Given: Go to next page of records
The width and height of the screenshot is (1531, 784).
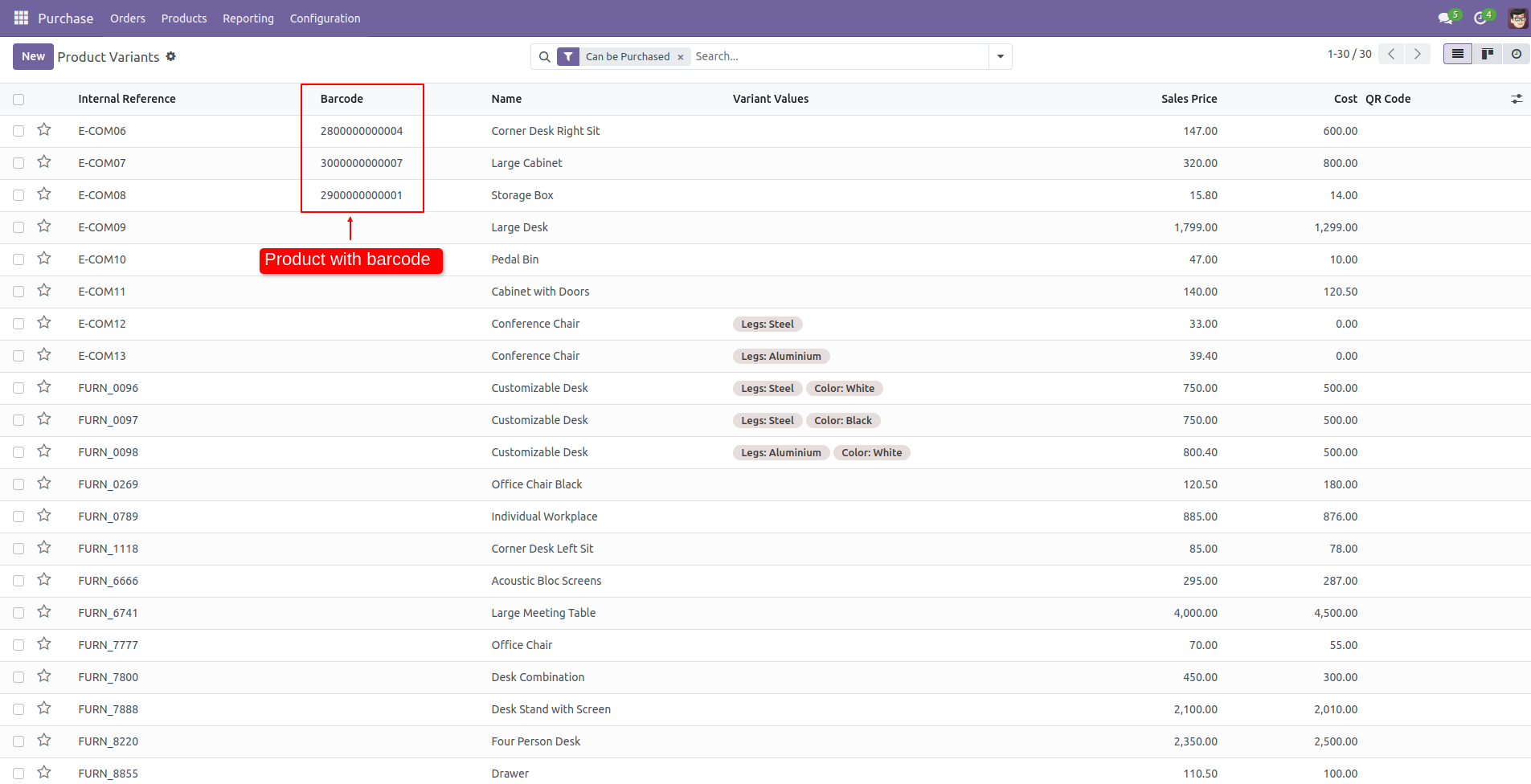Looking at the screenshot, I should point(1417,54).
